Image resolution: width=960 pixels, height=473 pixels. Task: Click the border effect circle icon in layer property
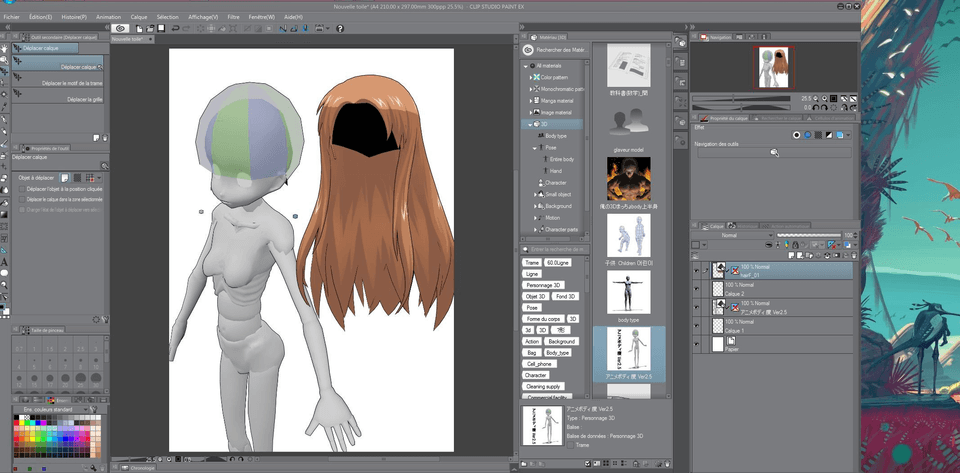pyautogui.click(x=797, y=135)
